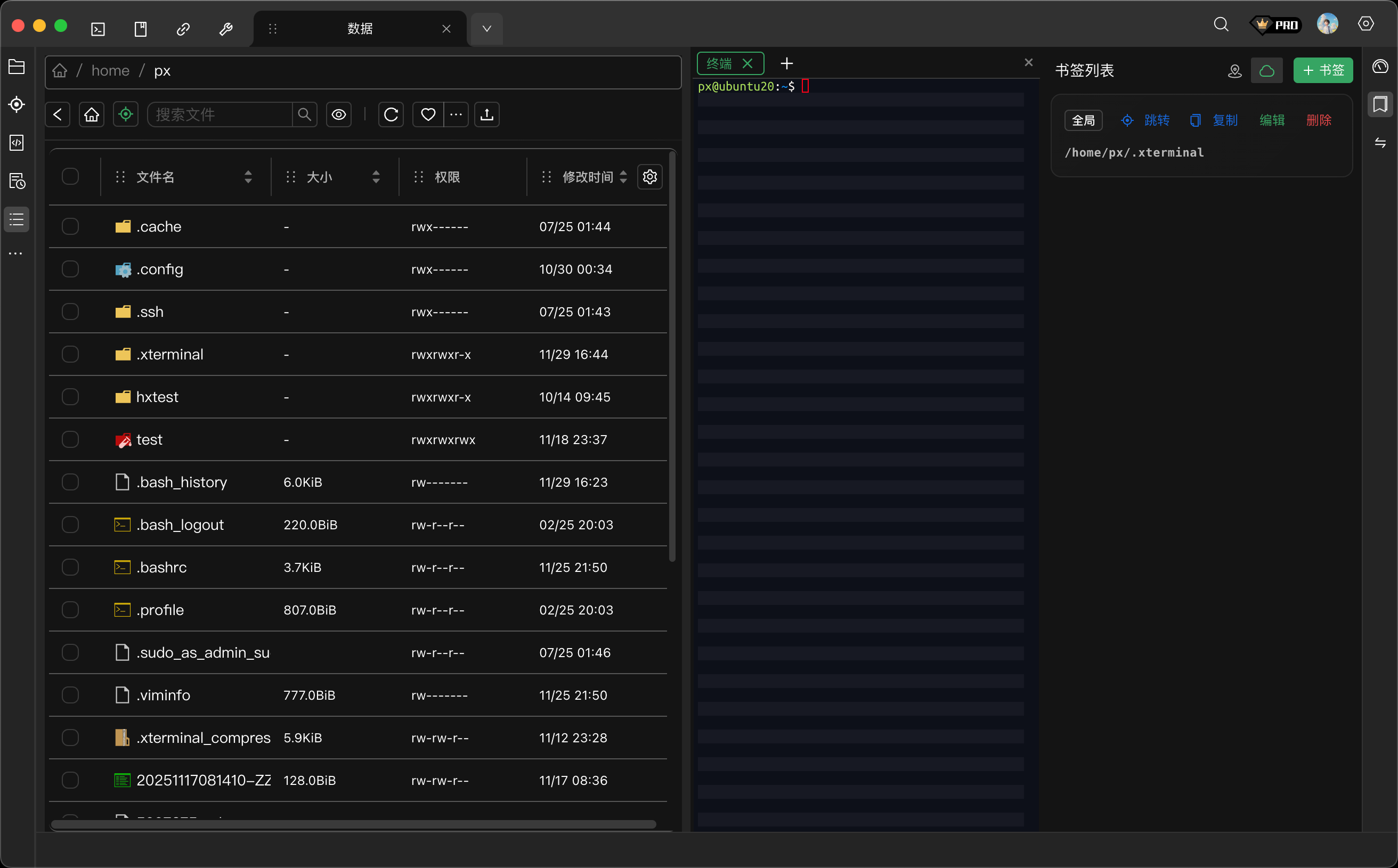1398x868 pixels.
Task: Open the more options ellipsis in file toolbar
Action: 456,115
